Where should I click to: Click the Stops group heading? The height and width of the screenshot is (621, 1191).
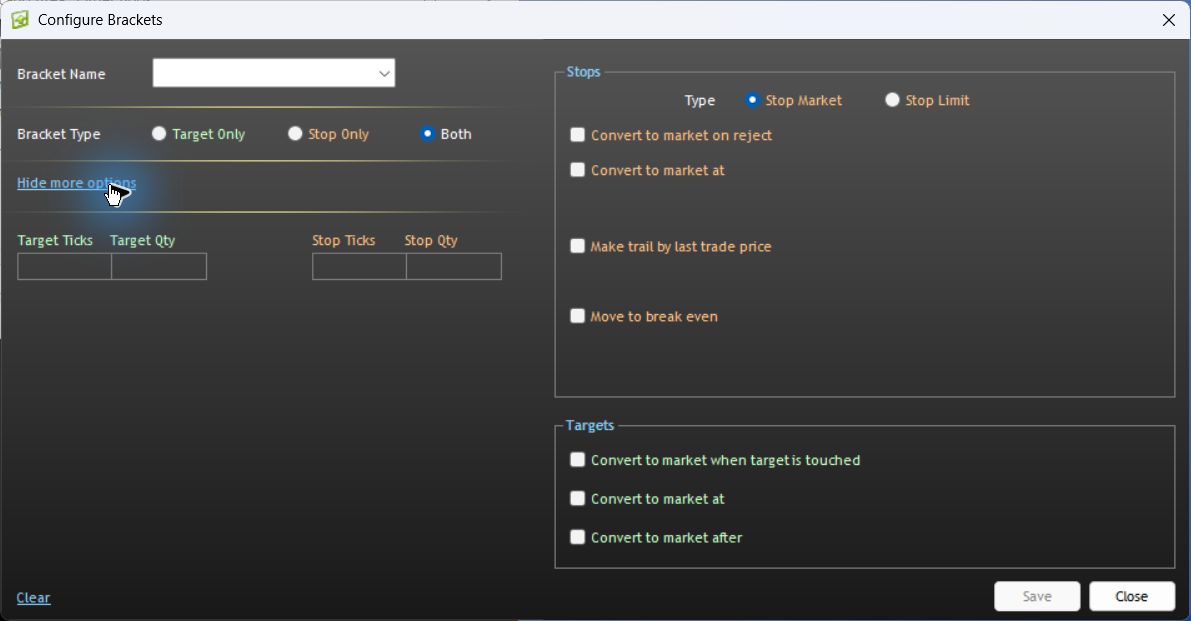[583, 71]
